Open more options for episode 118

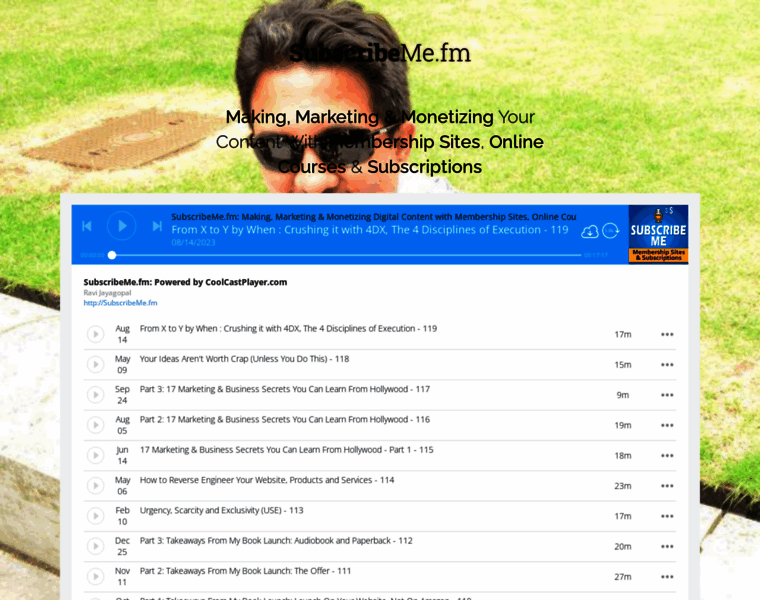click(x=667, y=364)
